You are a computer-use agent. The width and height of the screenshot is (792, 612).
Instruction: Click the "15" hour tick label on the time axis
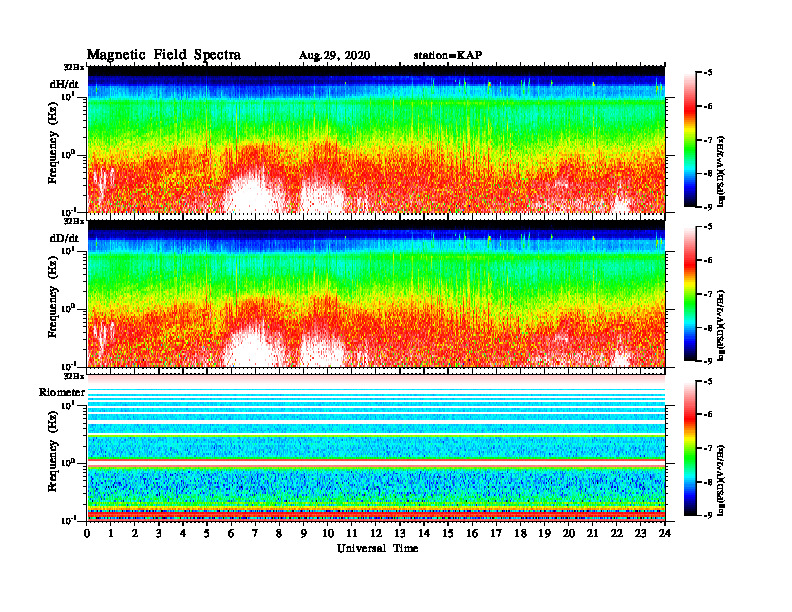448,533
